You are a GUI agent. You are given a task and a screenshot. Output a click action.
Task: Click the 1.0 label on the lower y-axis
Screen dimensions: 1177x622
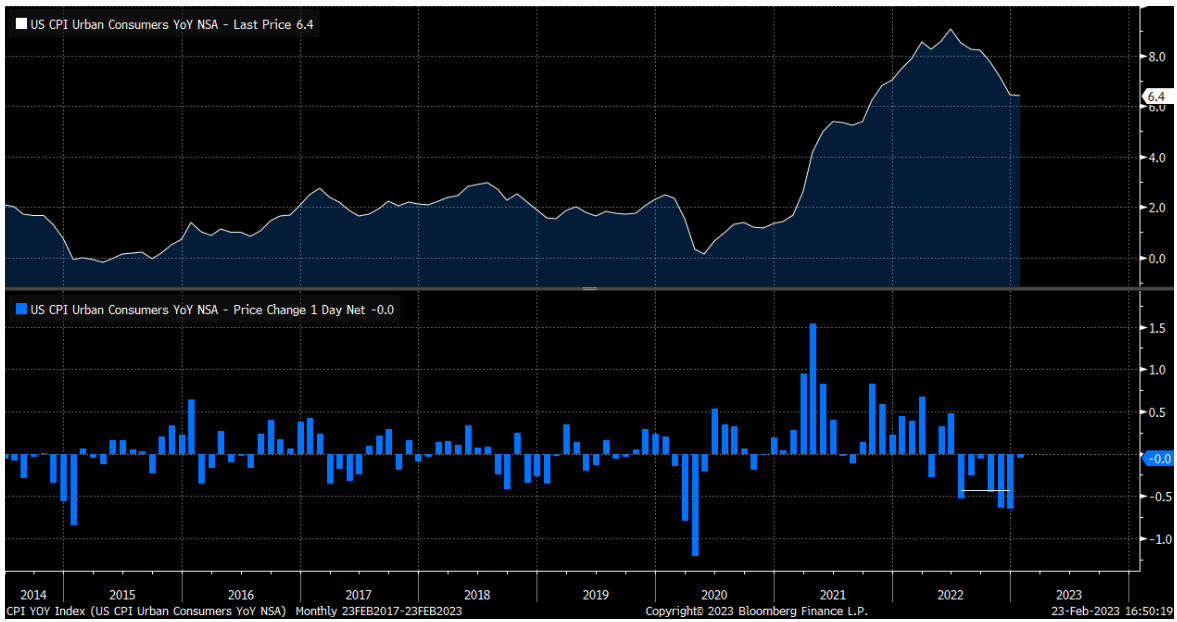(1156, 370)
